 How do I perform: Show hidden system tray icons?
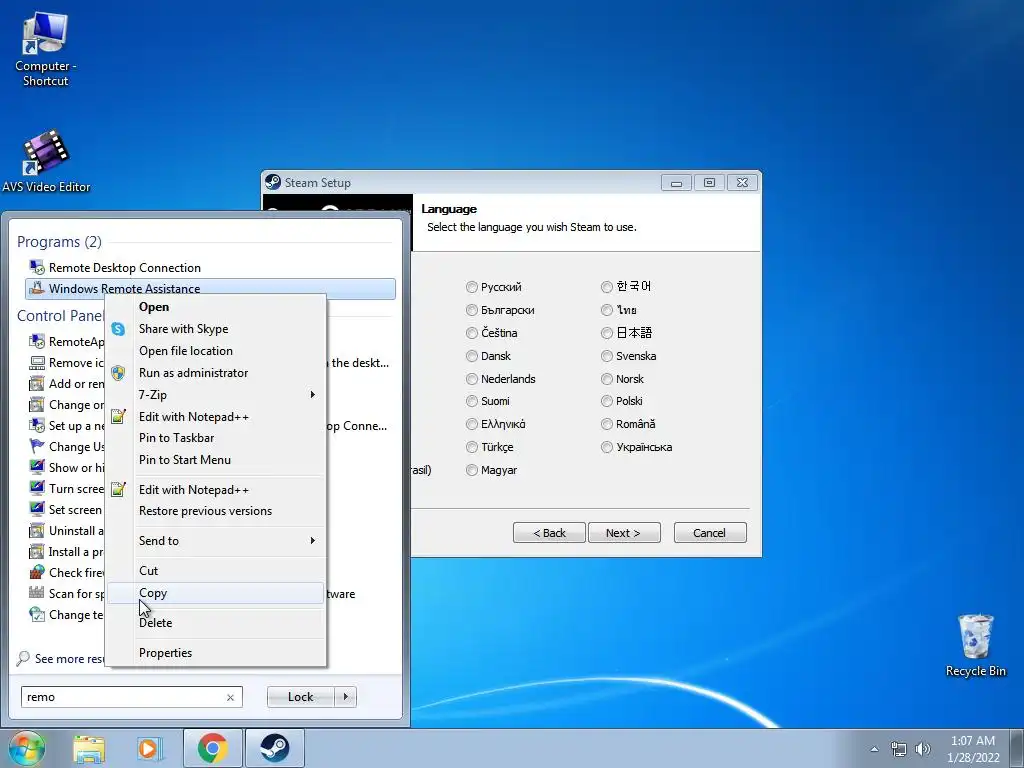874,749
